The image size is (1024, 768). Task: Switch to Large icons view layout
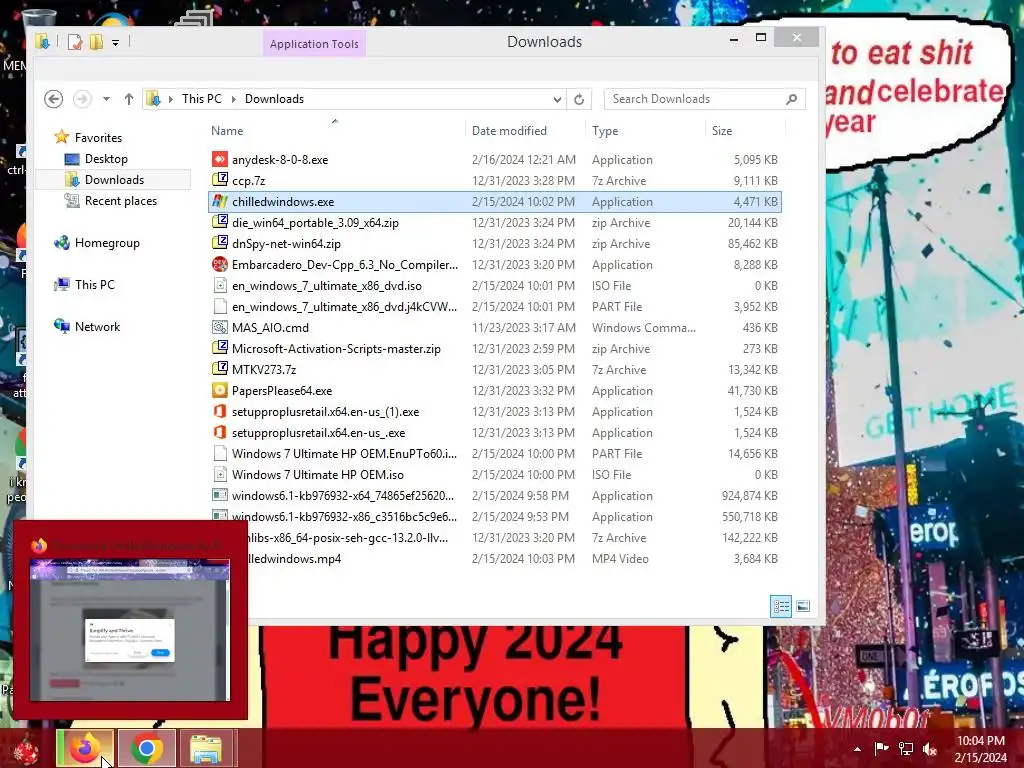[803, 606]
